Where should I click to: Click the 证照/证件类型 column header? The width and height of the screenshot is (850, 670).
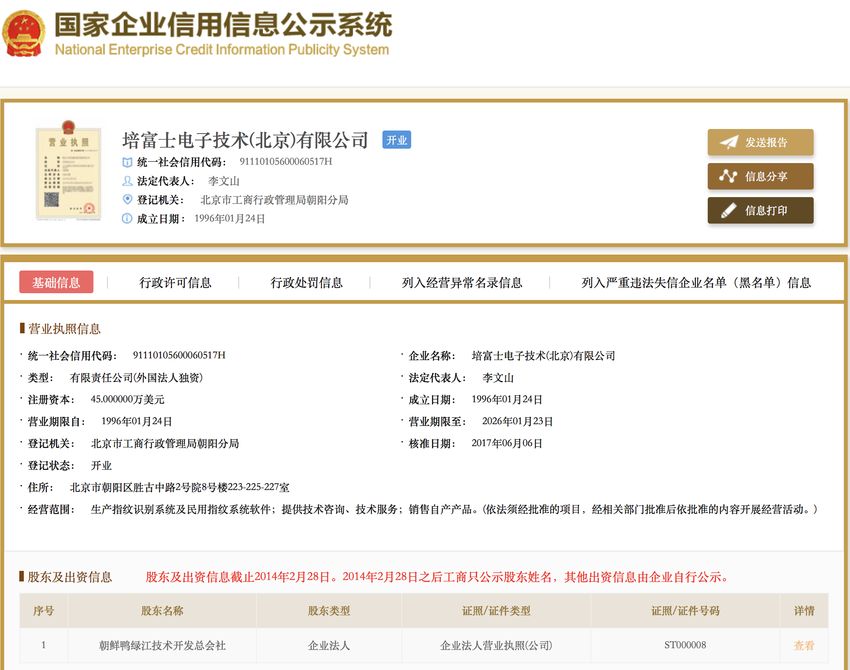tap(496, 611)
